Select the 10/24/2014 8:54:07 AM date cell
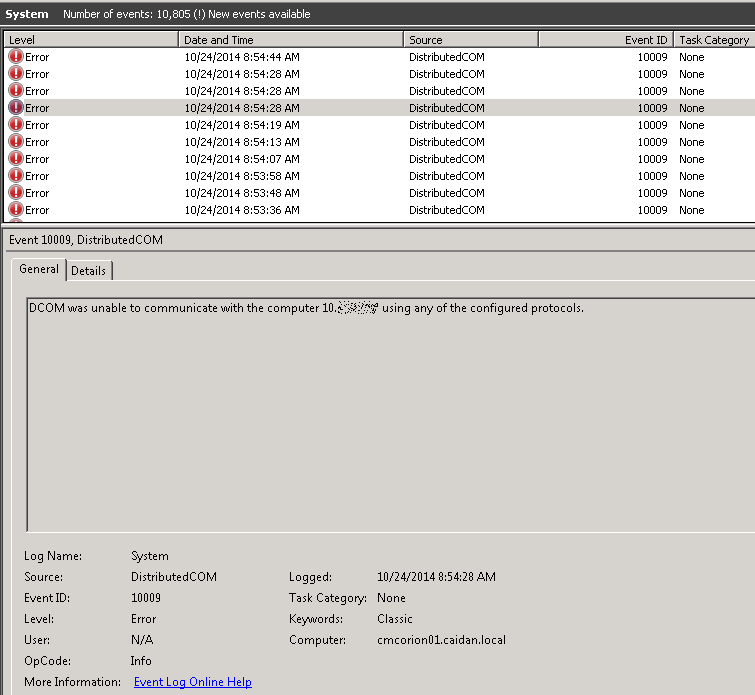Image resolution: width=755 pixels, height=695 pixels. tap(242, 158)
